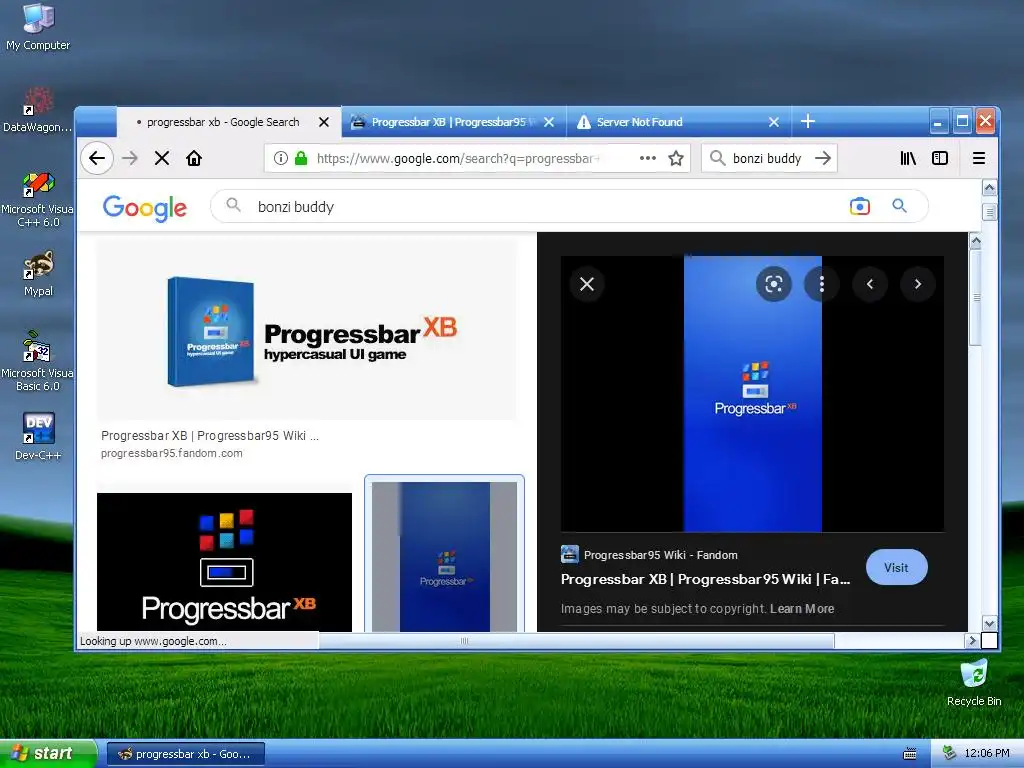Click the horizontal scrollbar right arrow
The height and width of the screenshot is (768, 1024).
972,641
